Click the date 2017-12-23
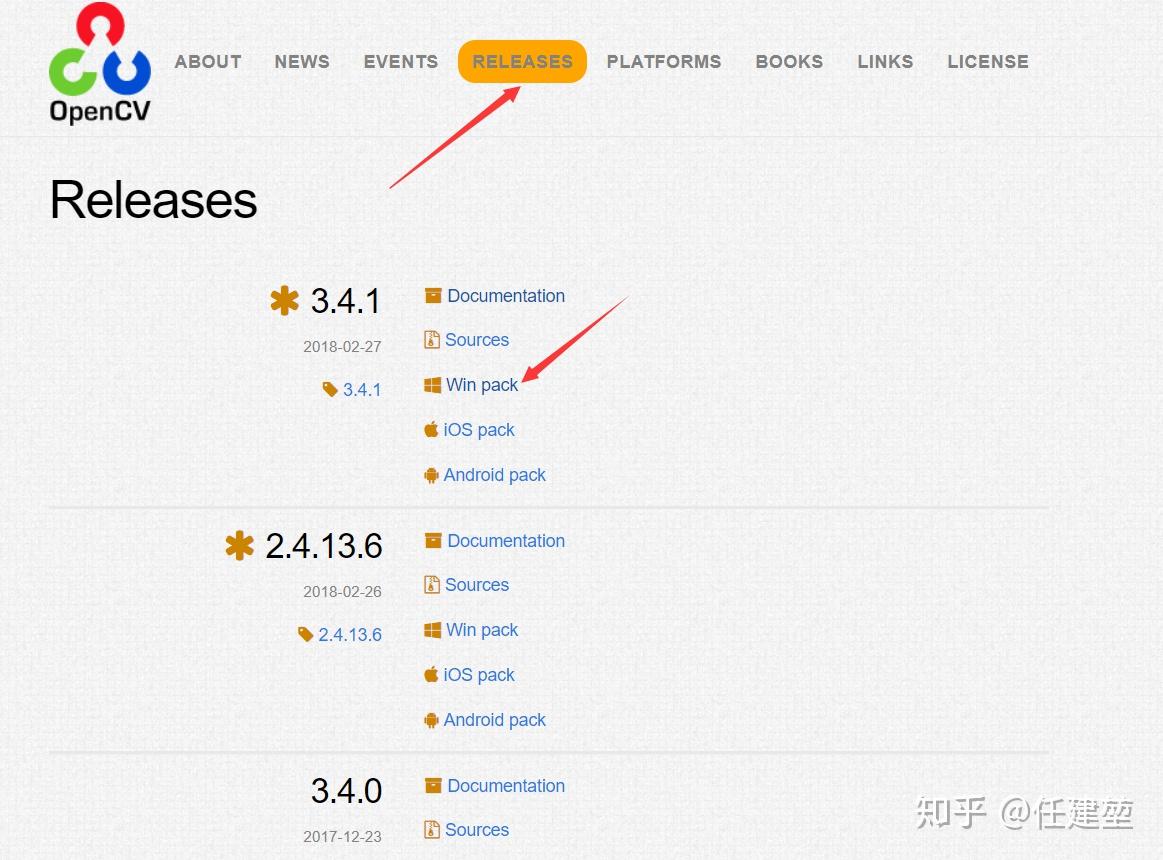The height and width of the screenshot is (860, 1163). click(342, 836)
